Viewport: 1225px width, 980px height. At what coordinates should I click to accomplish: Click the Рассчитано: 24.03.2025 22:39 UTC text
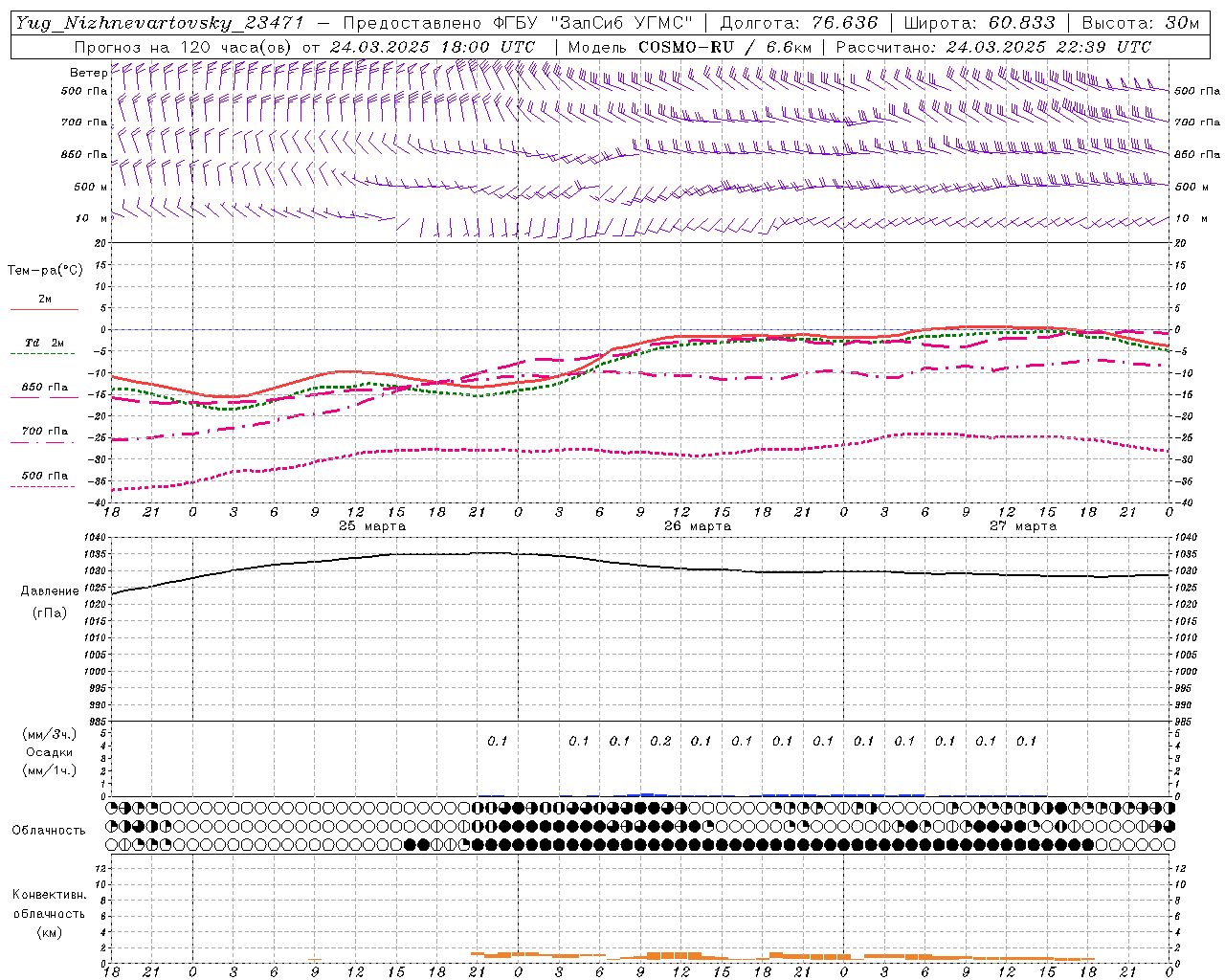[x=993, y=47]
